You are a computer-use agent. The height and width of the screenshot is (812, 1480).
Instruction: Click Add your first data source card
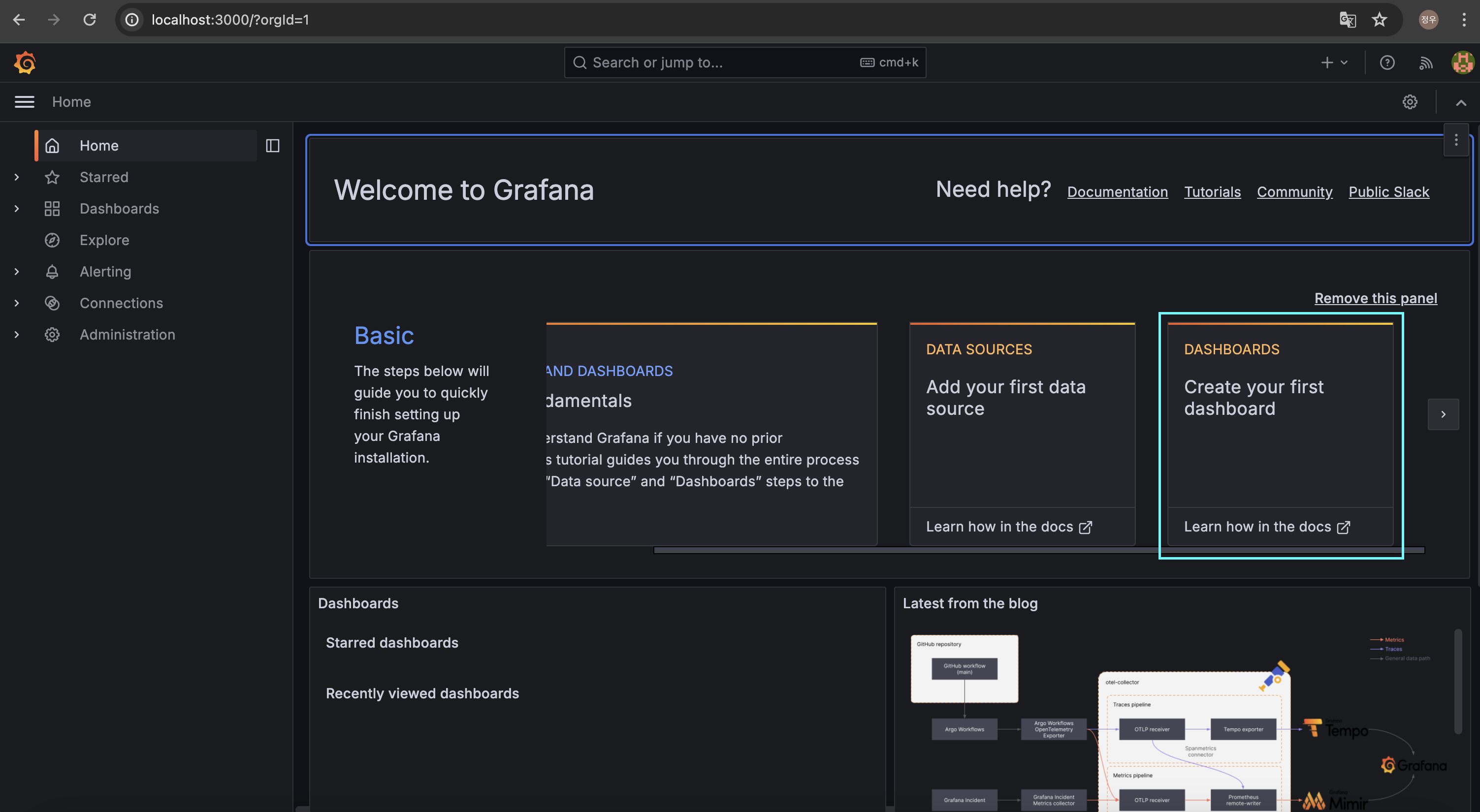click(x=1022, y=415)
